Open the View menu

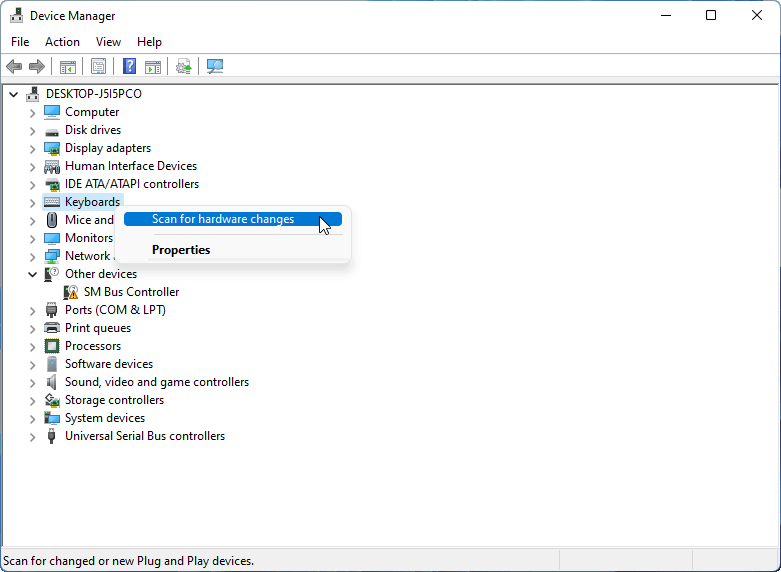108,42
